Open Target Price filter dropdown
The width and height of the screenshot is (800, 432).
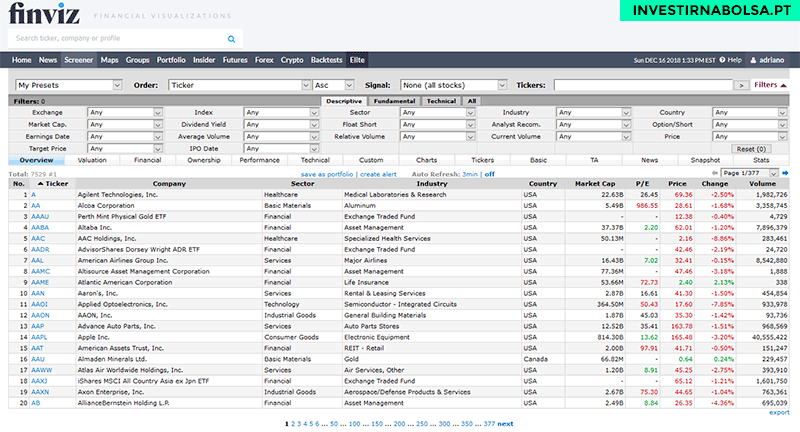point(124,149)
